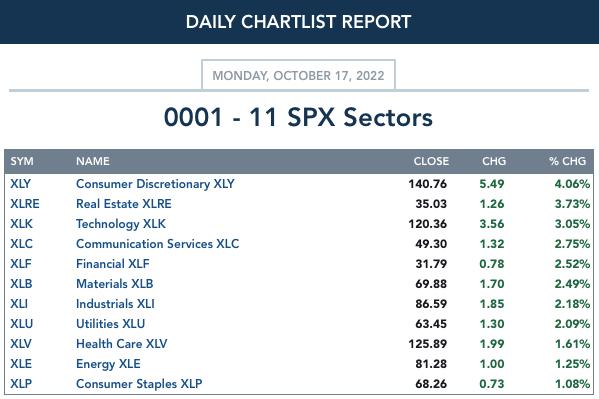The height and width of the screenshot is (399, 599).
Task: Open Consumer Discretionary XLY chart link
Action: click(155, 184)
